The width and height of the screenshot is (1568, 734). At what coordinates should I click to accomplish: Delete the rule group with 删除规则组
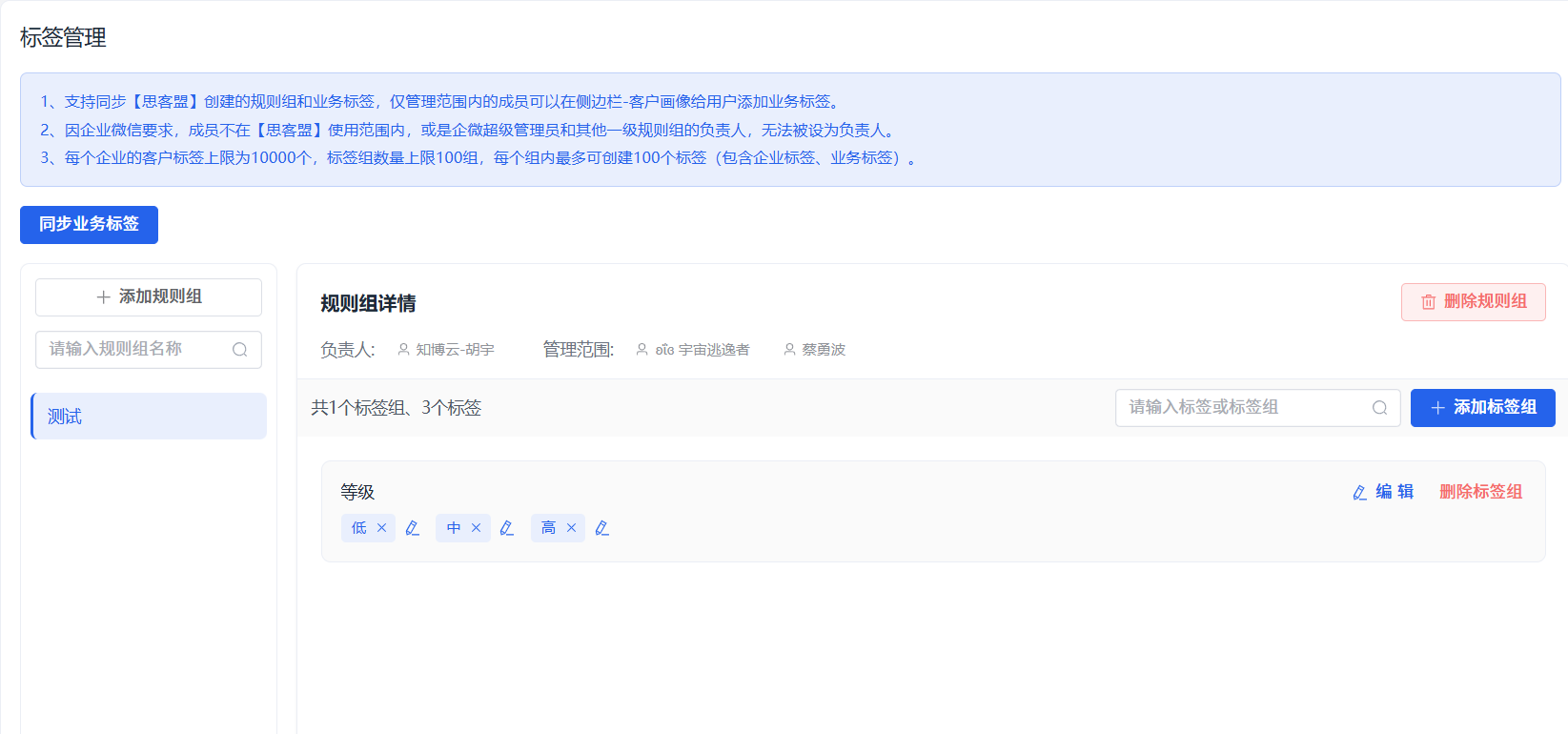click(x=1473, y=302)
